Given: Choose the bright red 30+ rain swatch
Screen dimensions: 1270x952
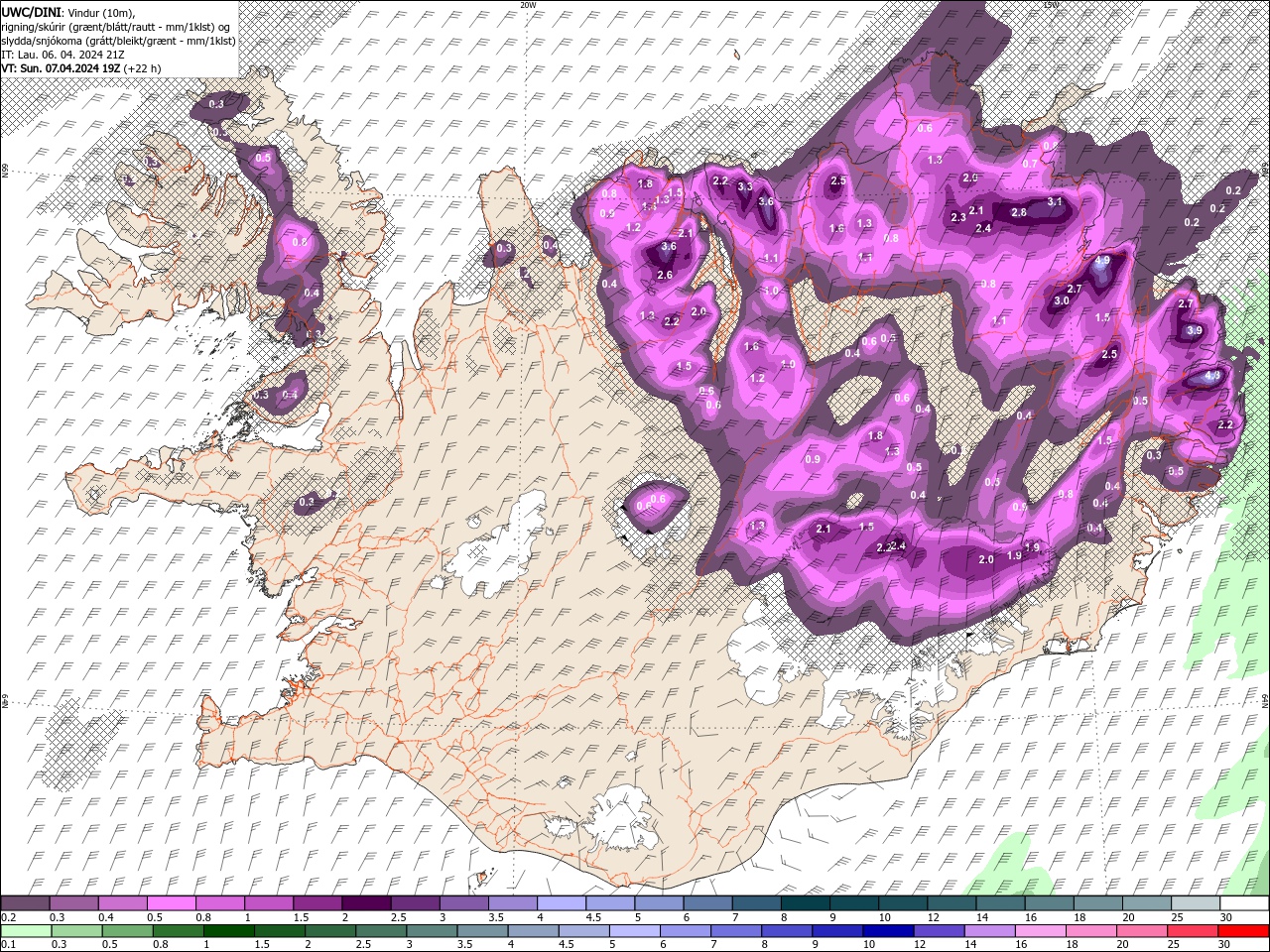Looking at the screenshot, I should [x=1243, y=931].
